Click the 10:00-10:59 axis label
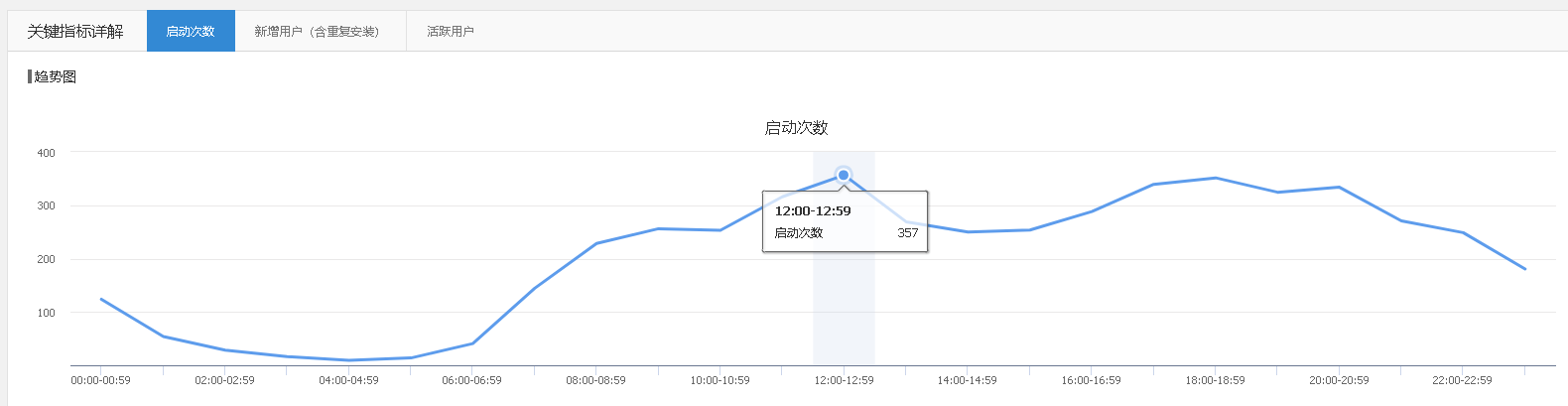The width and height of the screenshot is (1568, 406). (719, 380)
